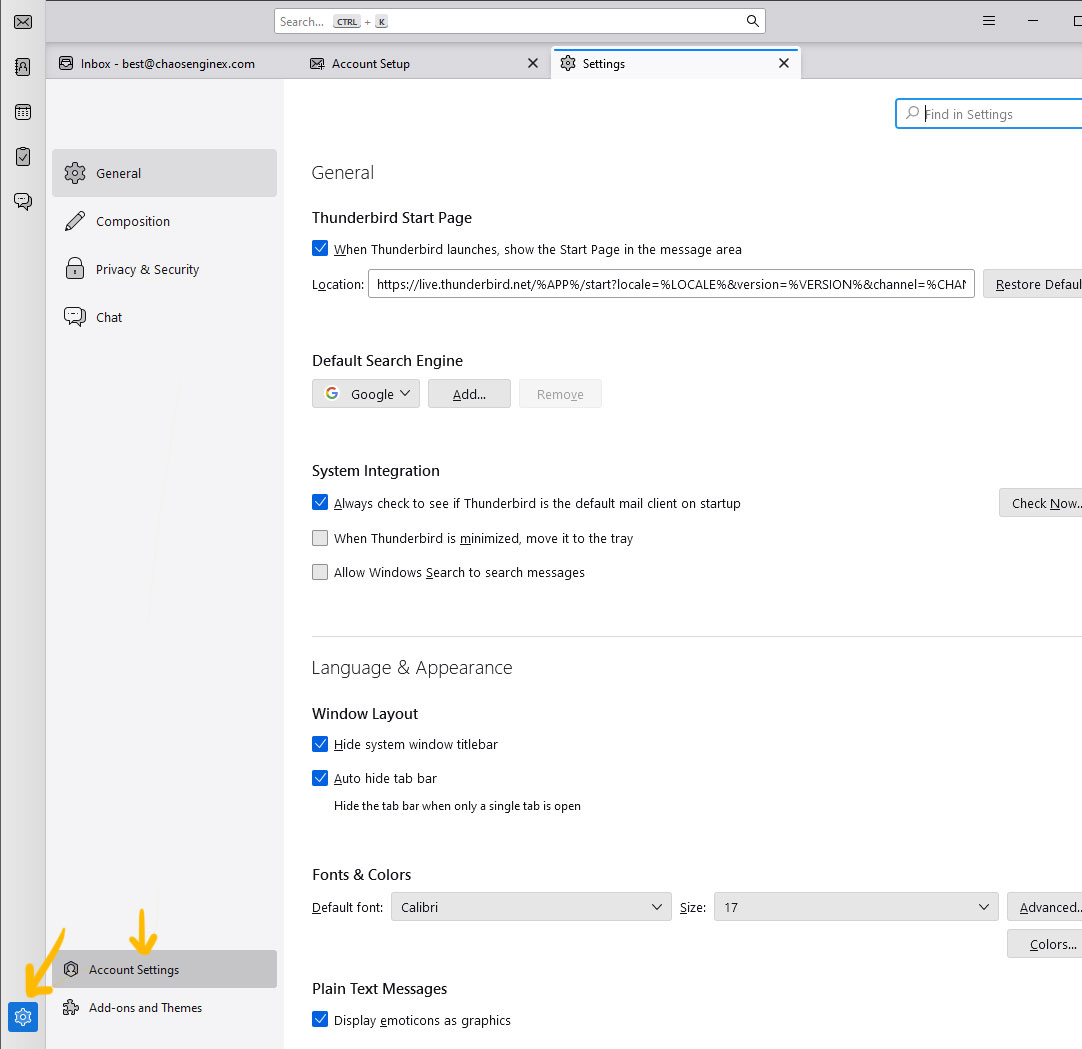The width and height of the screenshot is (1082, 1049).
Task: Open the Tasks space icon
Action: (x=22, y=157)
